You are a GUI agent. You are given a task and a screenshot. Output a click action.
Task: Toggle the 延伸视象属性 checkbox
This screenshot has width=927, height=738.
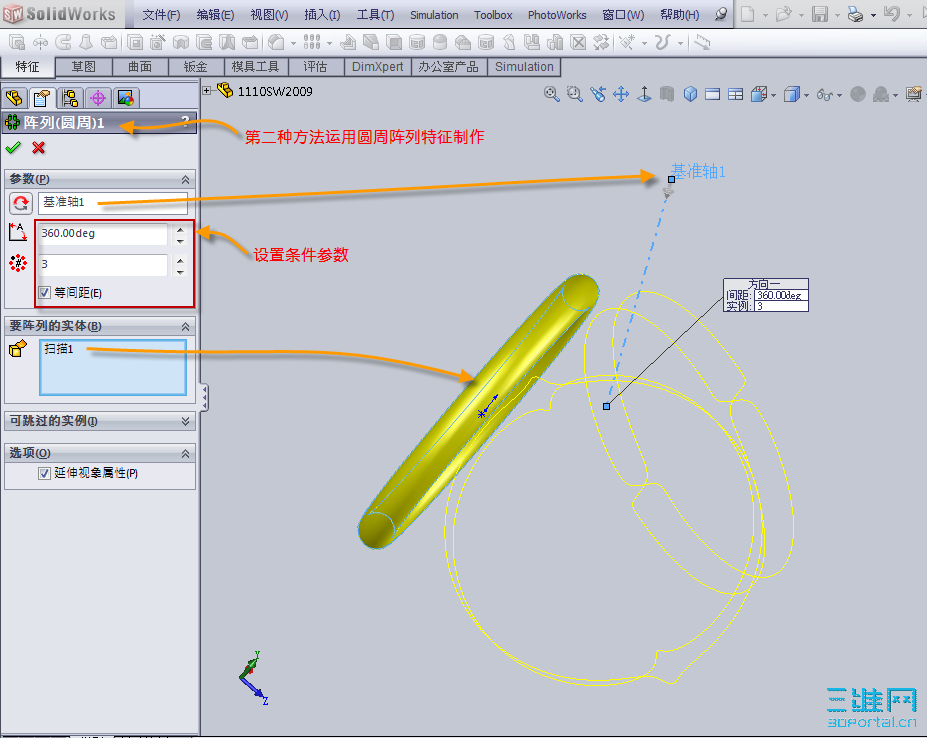point(44,473)
